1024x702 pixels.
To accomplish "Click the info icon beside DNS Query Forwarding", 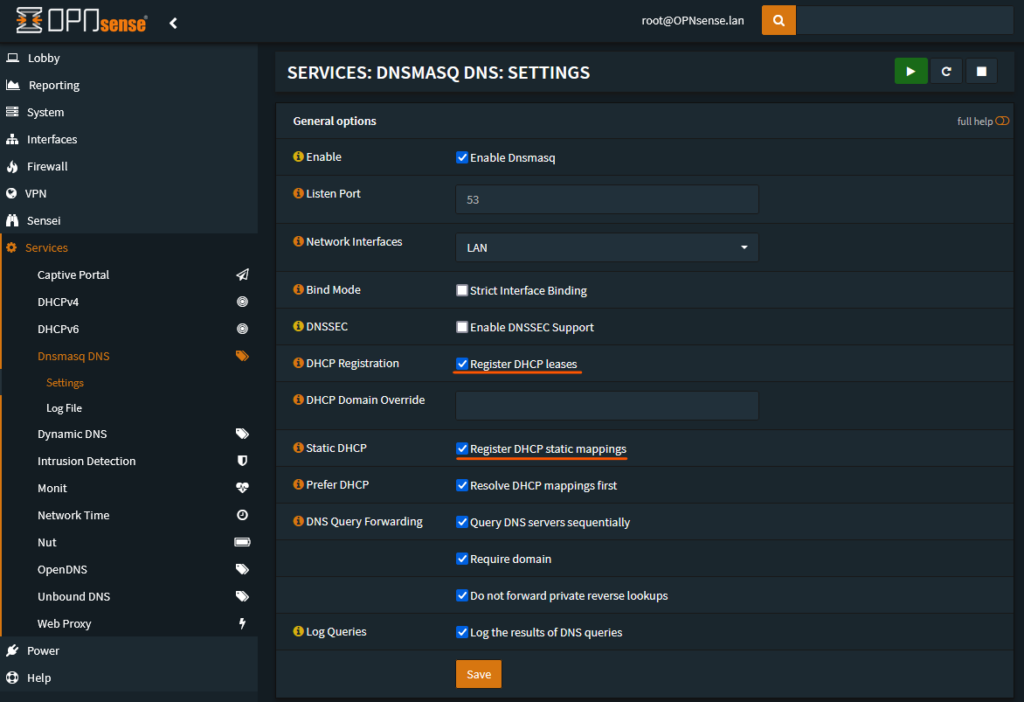I will pyautogui.click(x=298, y=521).
